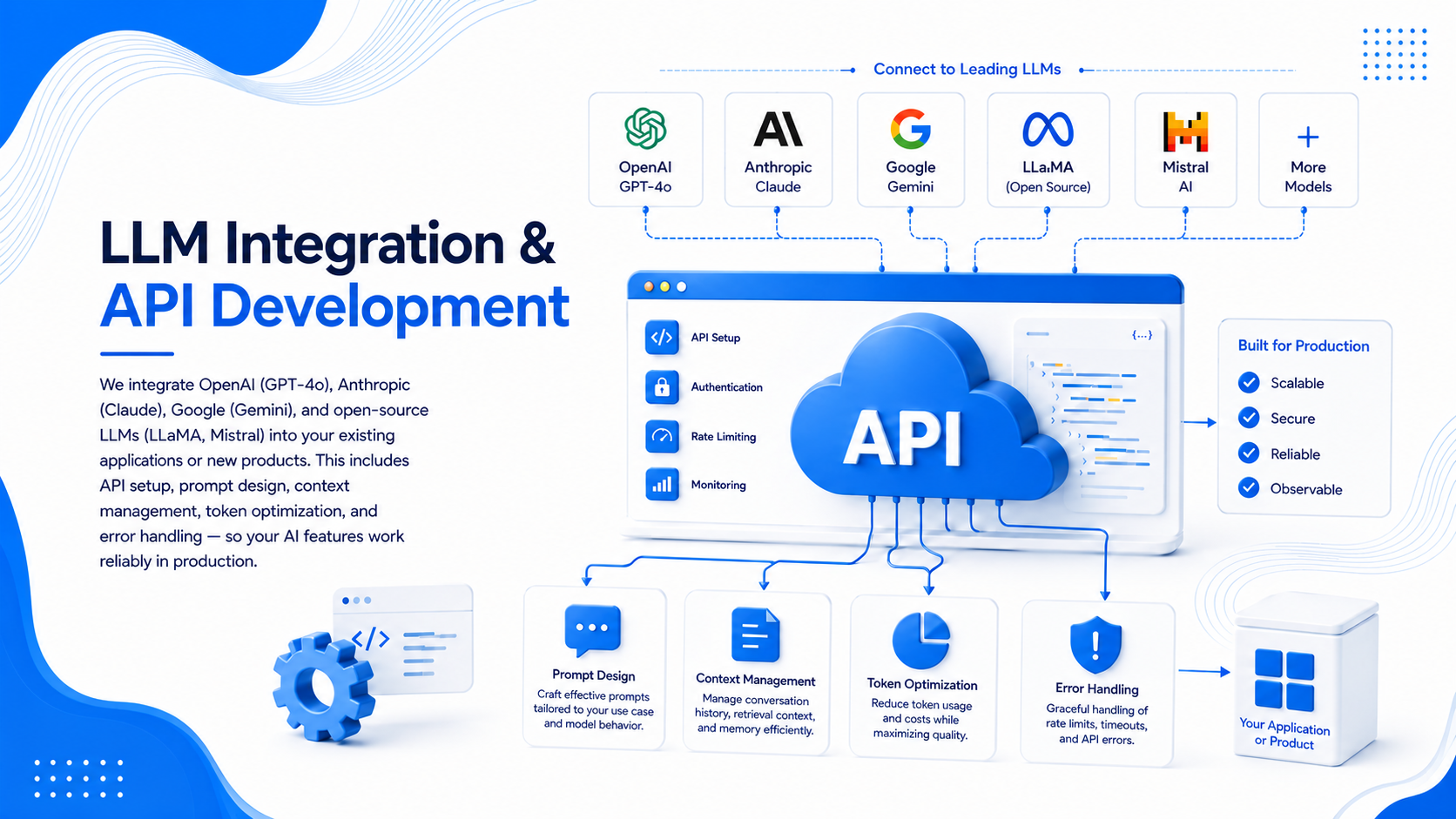Click the code brackets in small window
The image size is (1456, 819).
tap(370, 639)
